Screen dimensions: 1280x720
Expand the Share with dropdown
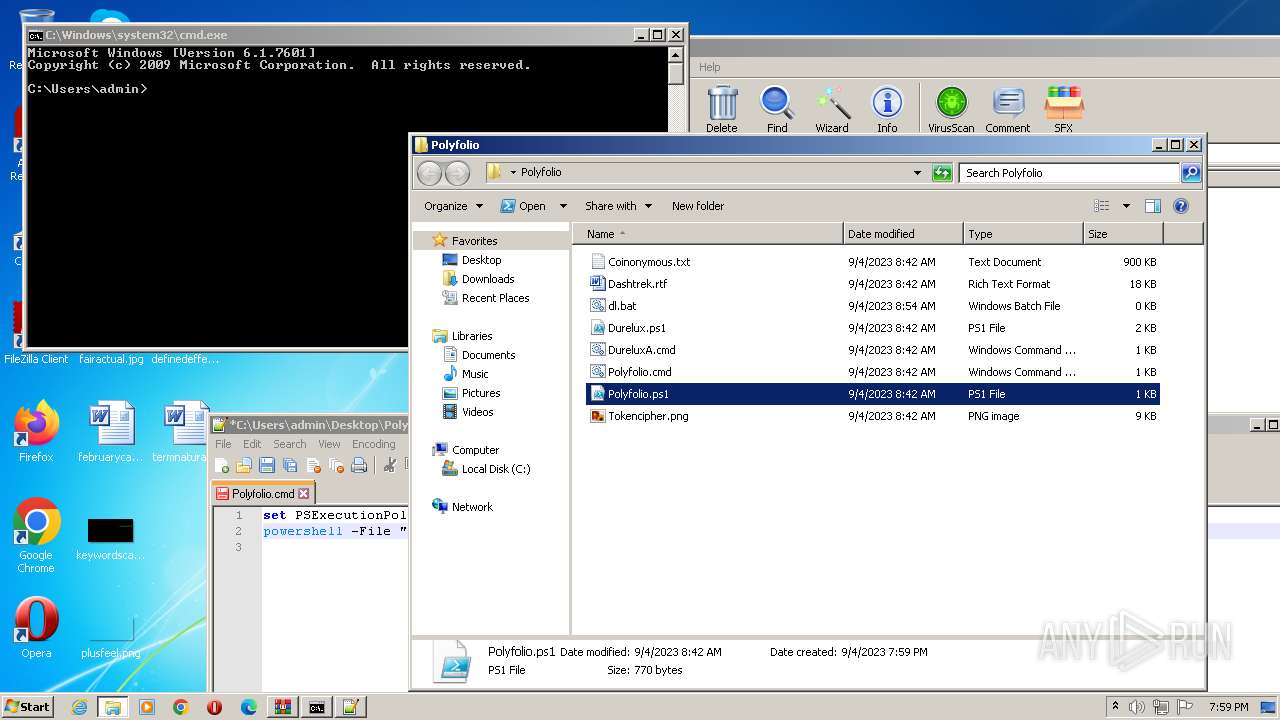pyautogui.click(x=619, y=206)
